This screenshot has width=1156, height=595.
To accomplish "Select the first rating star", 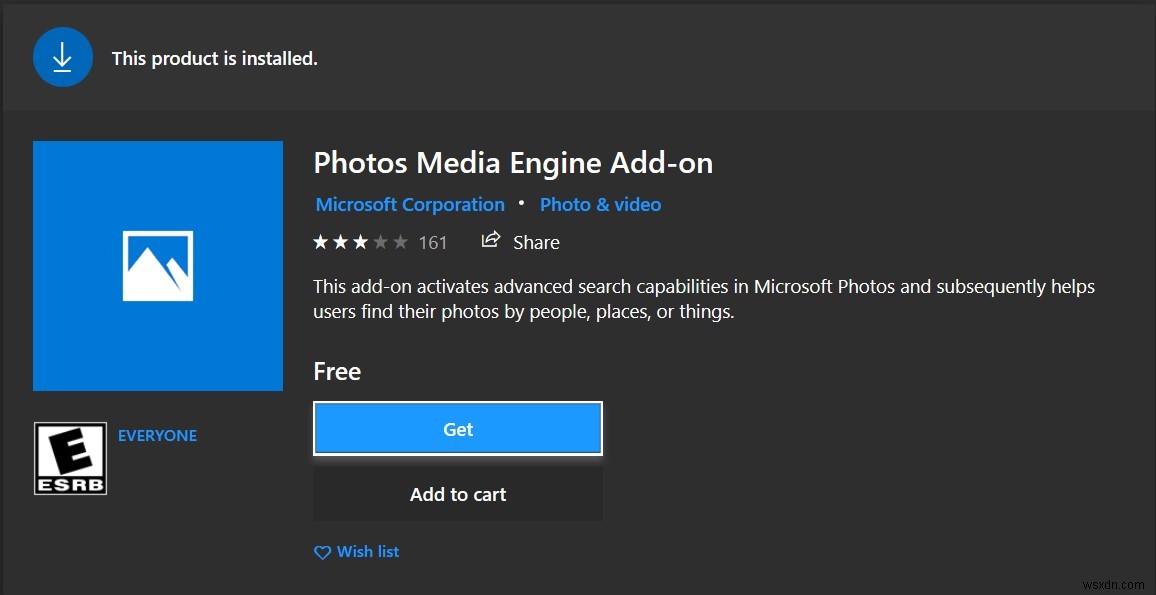I will (x=320, y=240).
